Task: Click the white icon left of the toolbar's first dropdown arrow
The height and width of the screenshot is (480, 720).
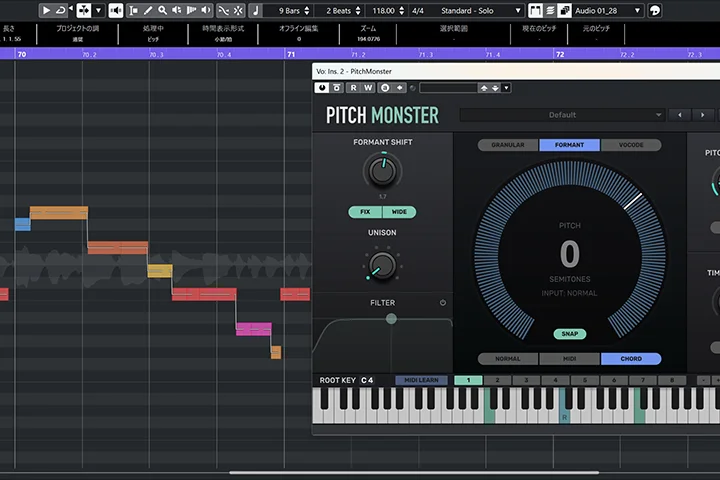Action: tap(84, 10)
